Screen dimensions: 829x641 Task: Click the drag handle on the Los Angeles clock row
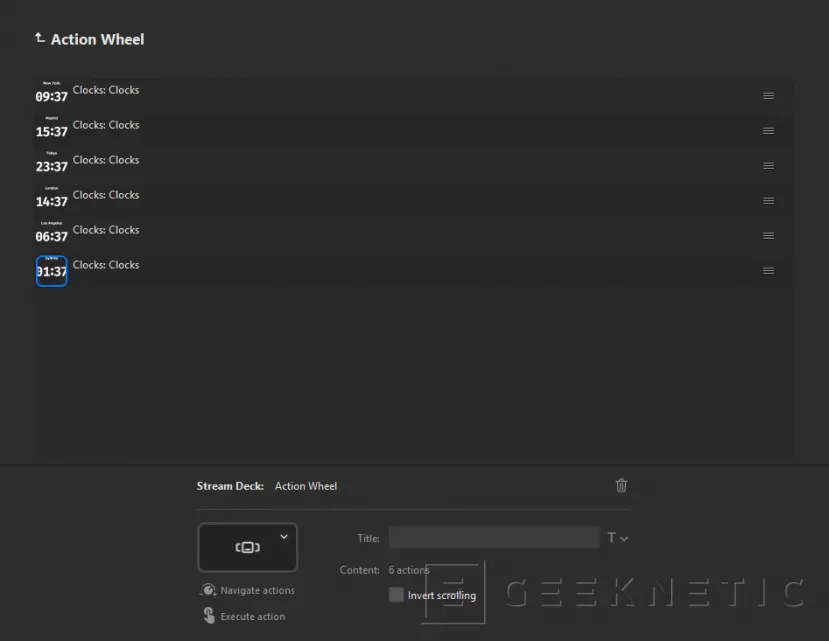[768, 236]
